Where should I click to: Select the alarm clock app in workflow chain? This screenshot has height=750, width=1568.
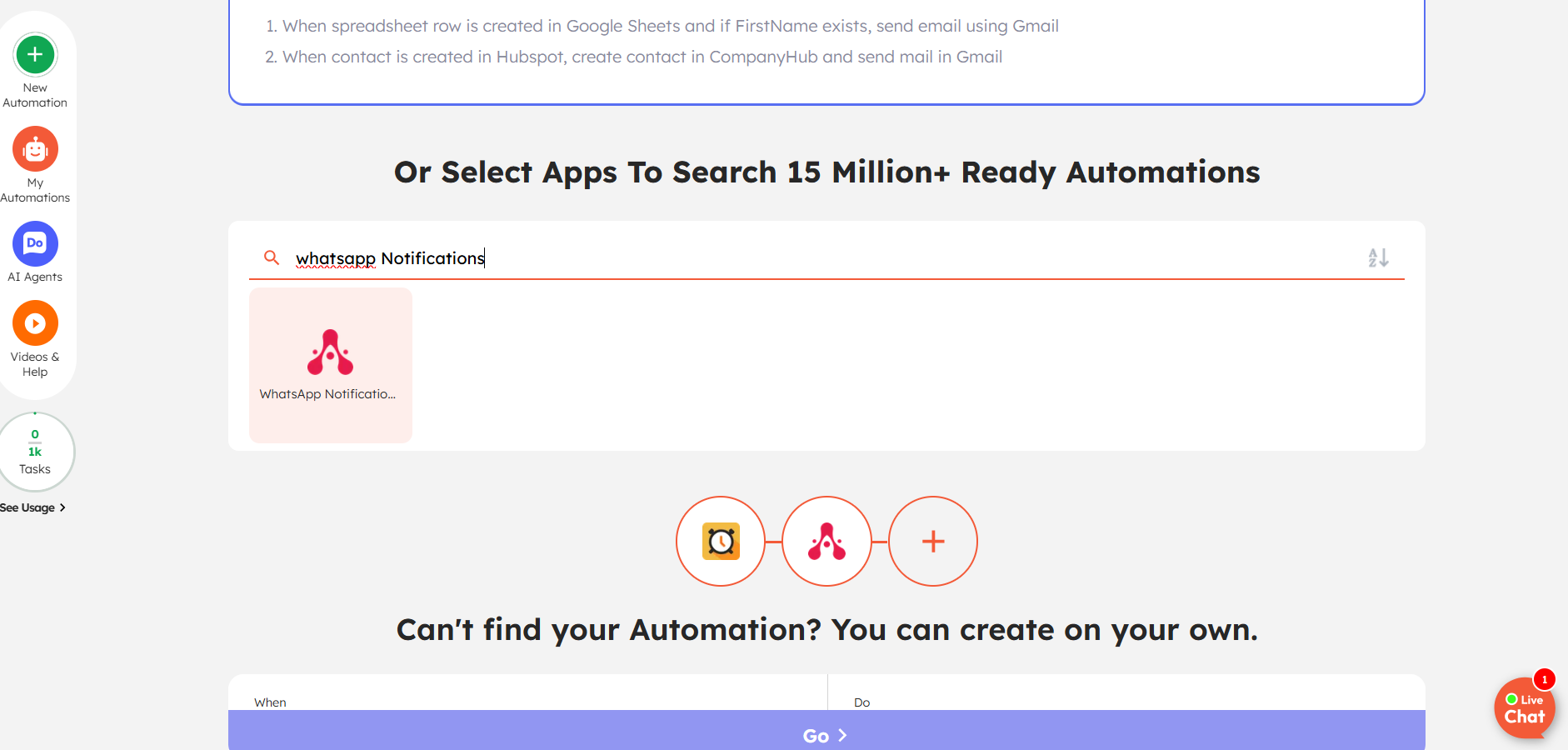click(x=721, y=542)
